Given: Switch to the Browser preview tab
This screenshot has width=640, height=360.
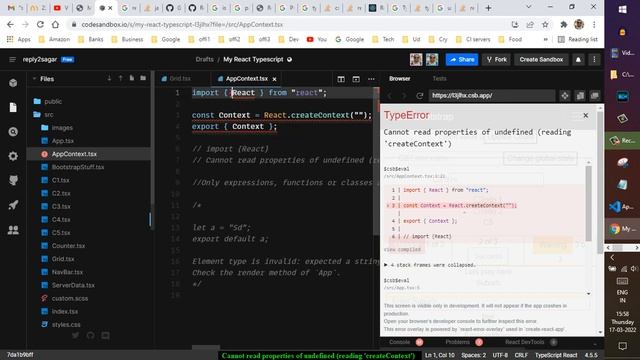Looking at the screenshot, I should coord(400,78).
